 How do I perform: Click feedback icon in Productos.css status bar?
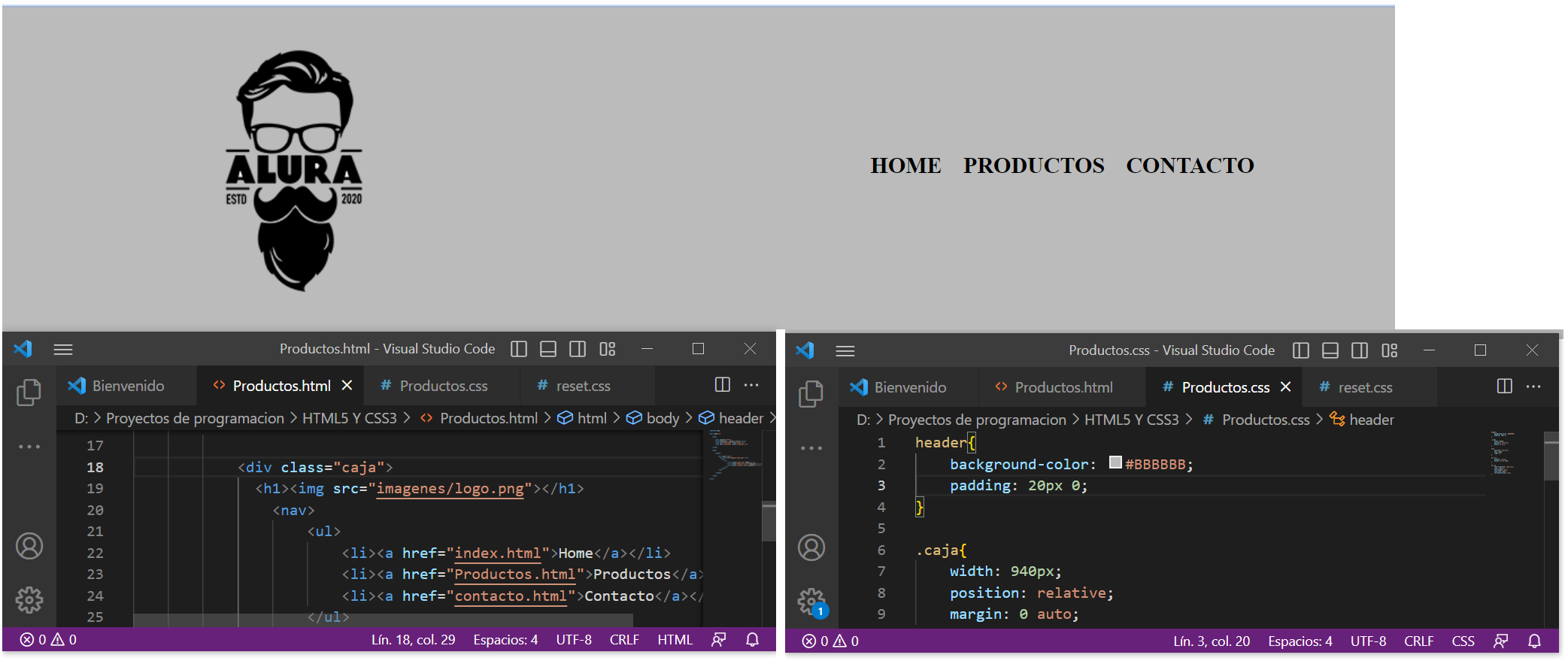click(1501, 641)
